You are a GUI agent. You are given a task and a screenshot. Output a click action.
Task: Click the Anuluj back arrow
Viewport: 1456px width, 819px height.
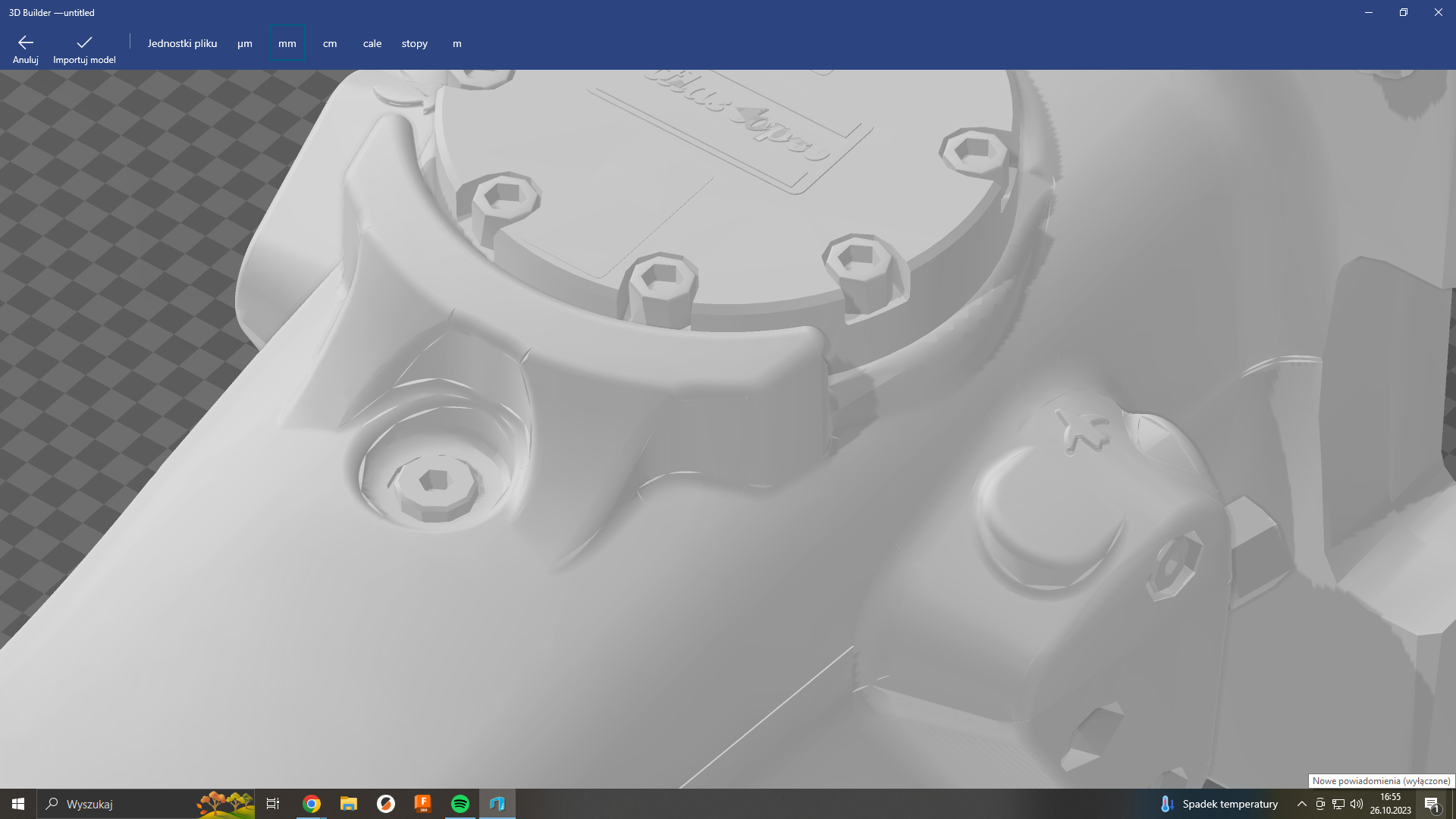point(25,49)
